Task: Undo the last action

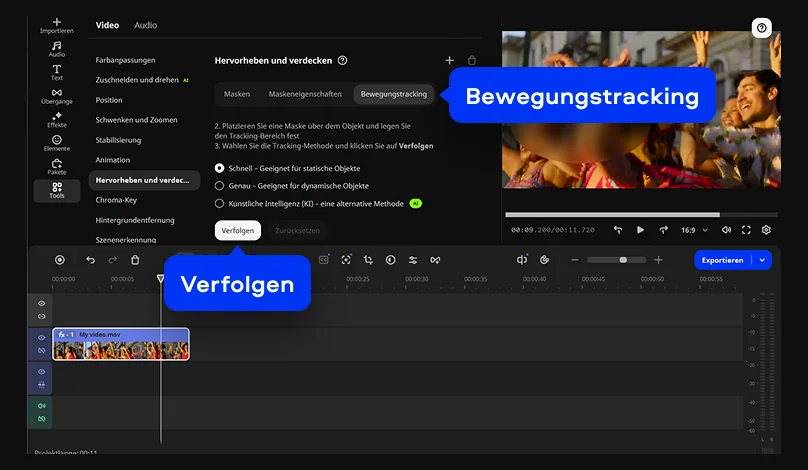Action: point(90,260)
